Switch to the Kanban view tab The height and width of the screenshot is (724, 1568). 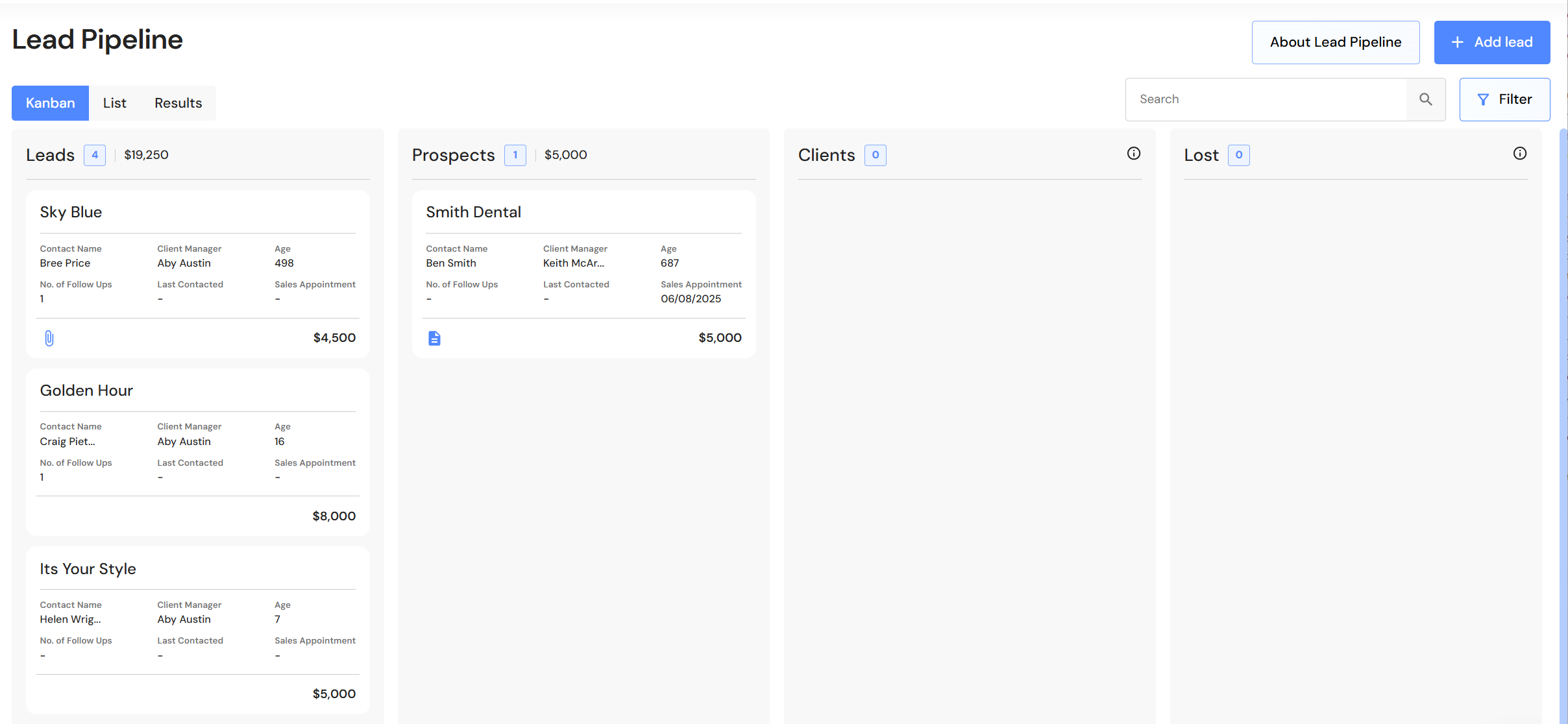(x=50, y=103)
